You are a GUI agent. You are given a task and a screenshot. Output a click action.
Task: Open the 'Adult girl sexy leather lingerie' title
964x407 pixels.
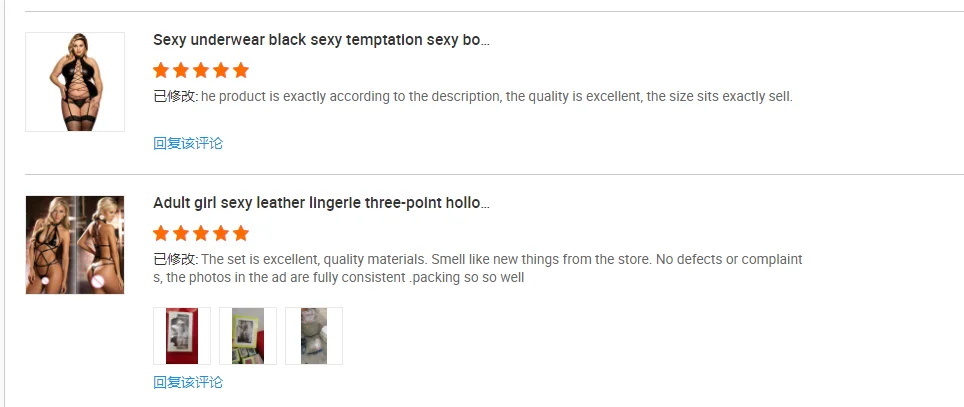[321, 203]
